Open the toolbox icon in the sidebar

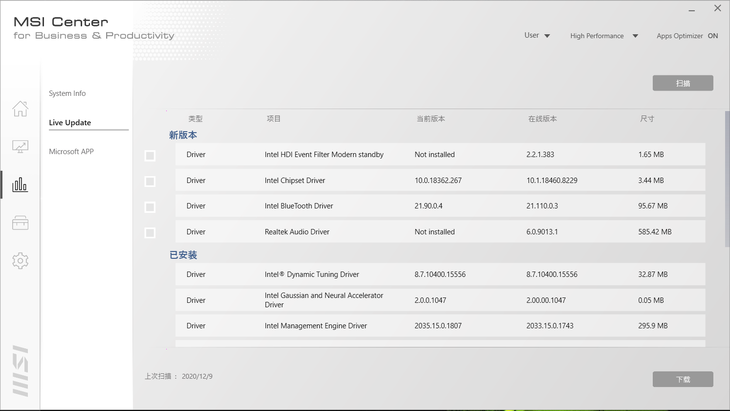pyautogui.click(x=20, y=223)
